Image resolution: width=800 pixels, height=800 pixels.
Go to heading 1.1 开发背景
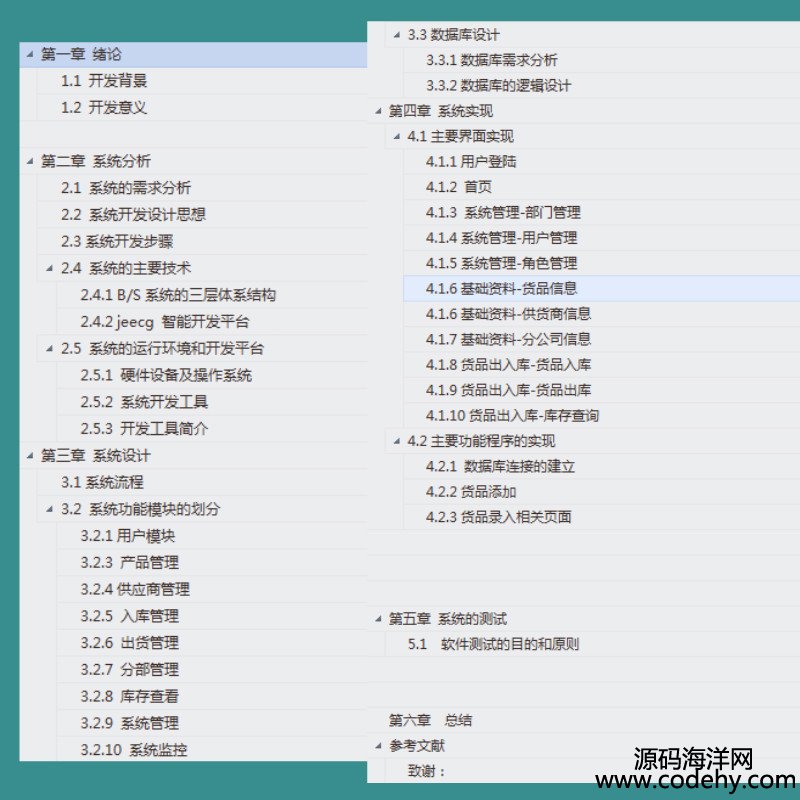(104, 81)
